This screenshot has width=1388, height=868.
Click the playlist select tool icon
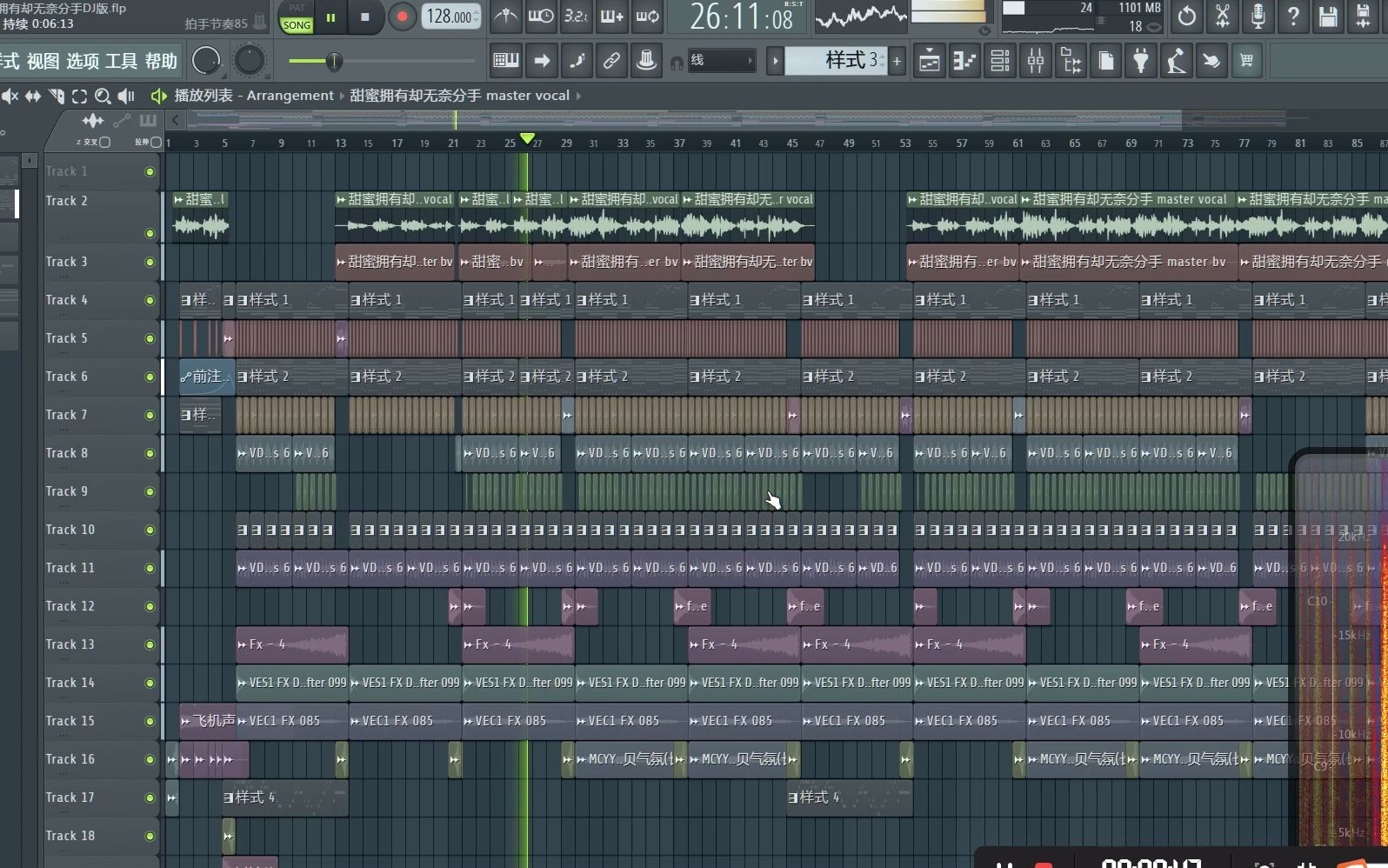(x=79, y=96)
